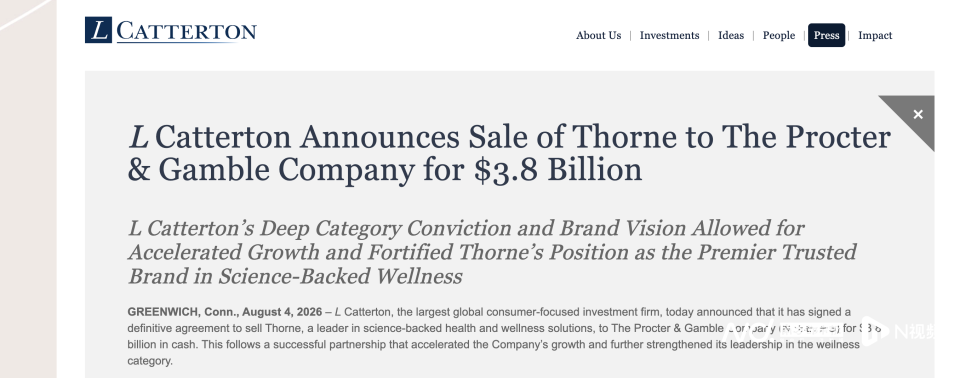Click the "billion in cash" text in the paragraph
The image size is (960, 378).
[x=162, y=344]
